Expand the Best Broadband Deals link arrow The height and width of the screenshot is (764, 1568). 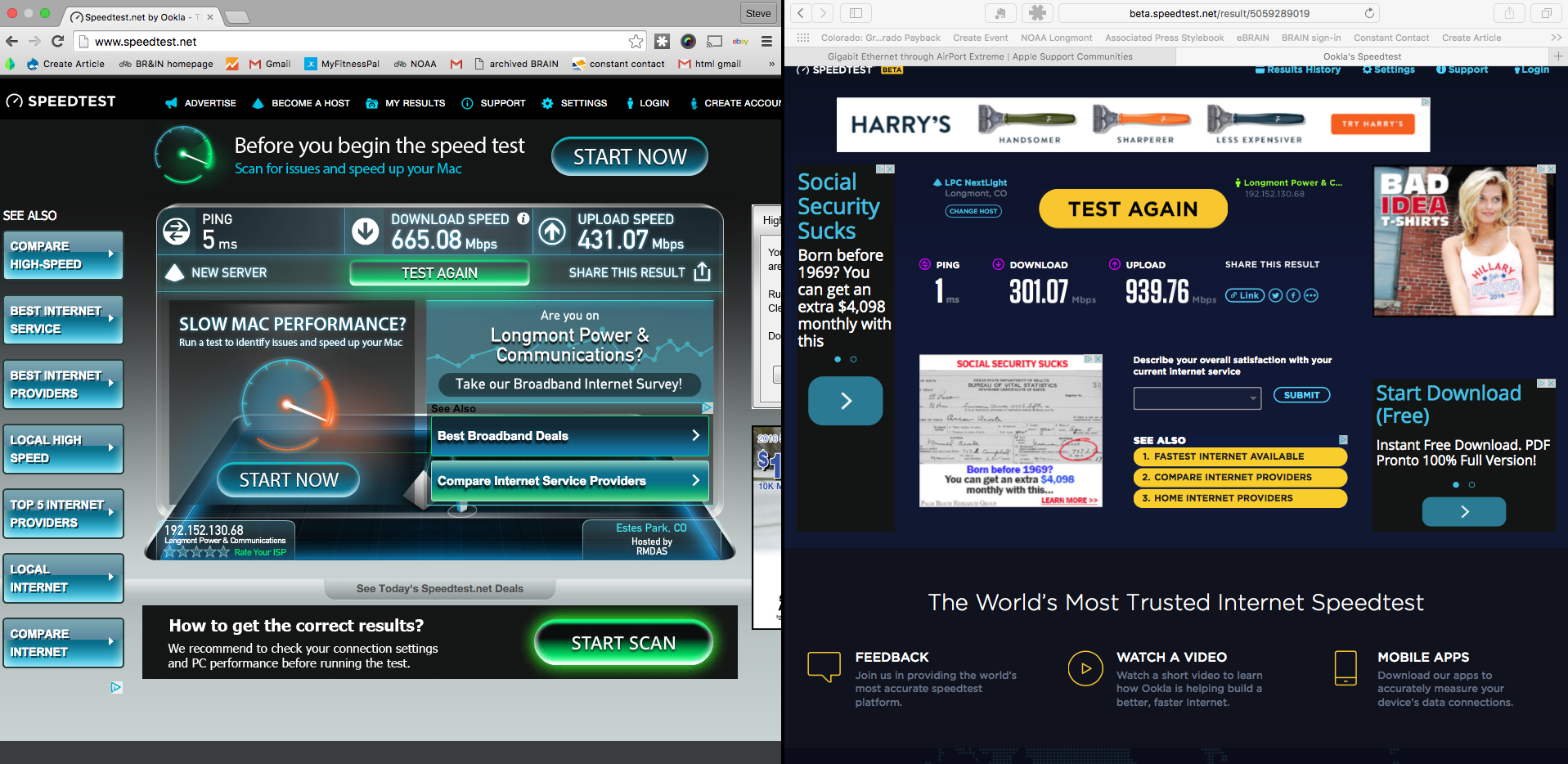pyautogui.click(x=695, y=436)
